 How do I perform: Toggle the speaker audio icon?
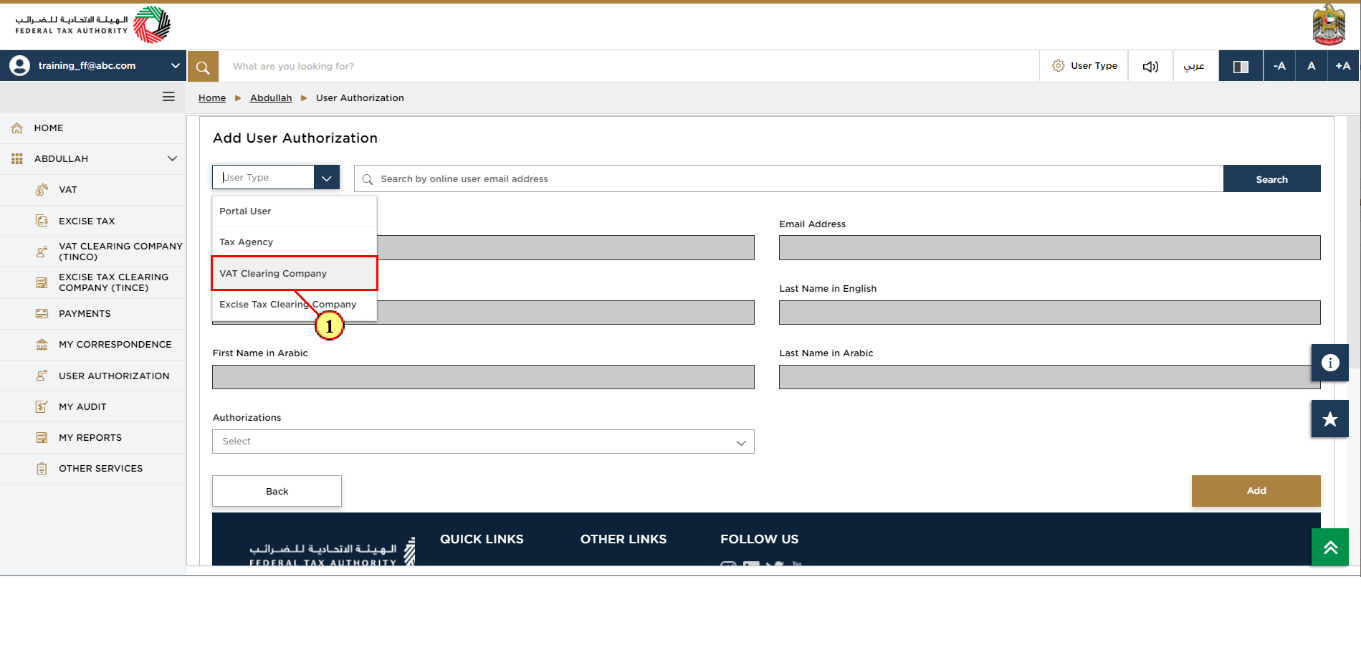click(1151, 67)
